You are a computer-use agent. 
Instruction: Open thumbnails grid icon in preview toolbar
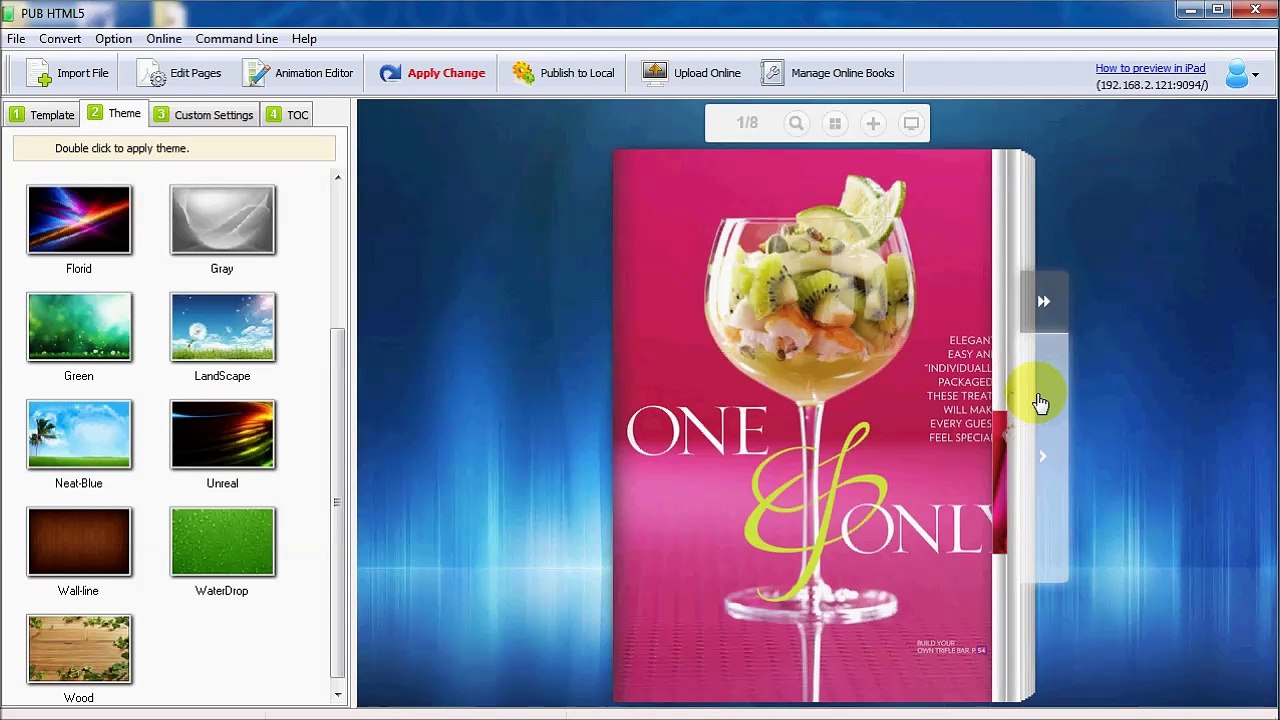pyautogui.click(x=835, y=124)
